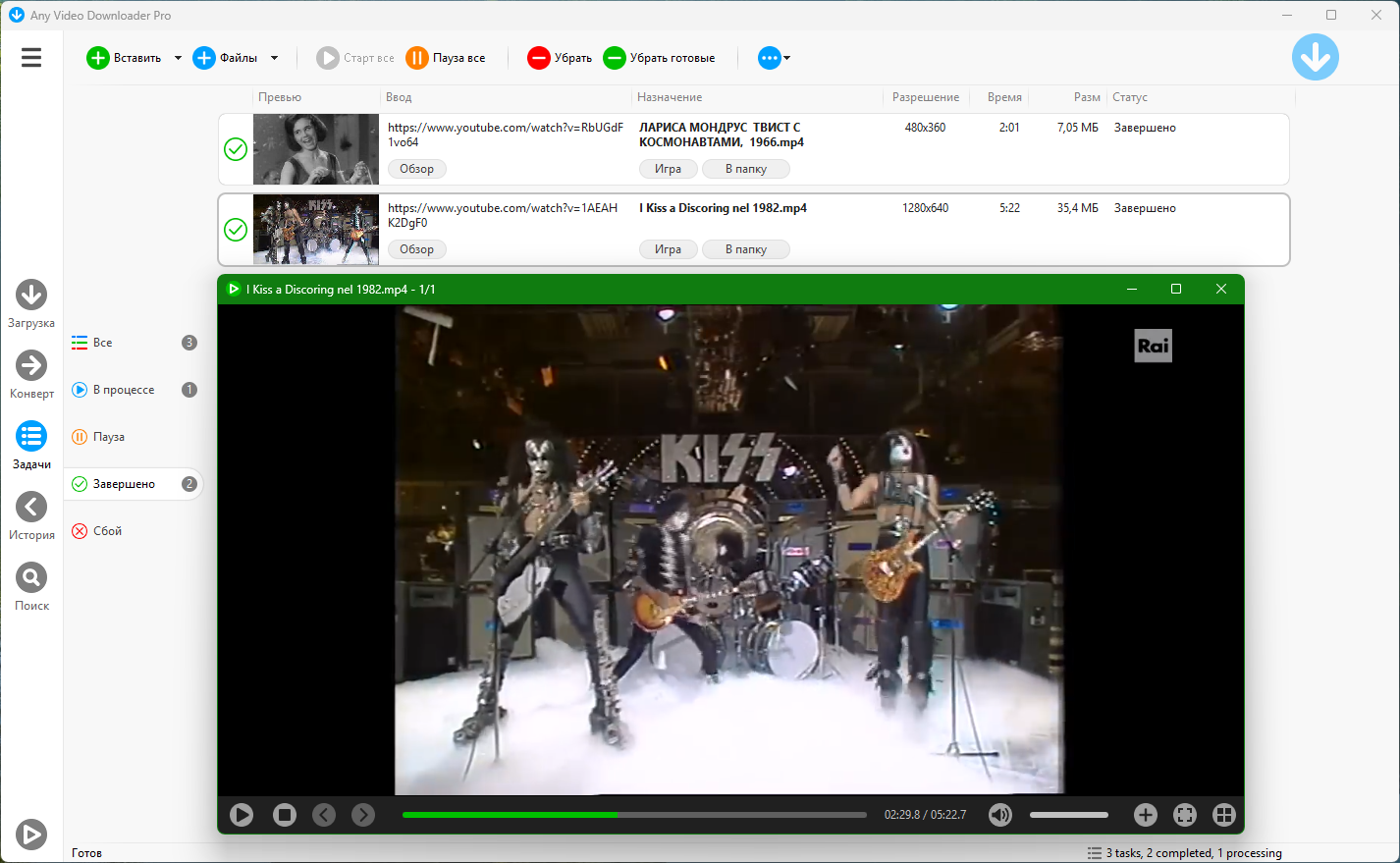Click green checkmark on Лариса Мондрус row

pos(236,149)
